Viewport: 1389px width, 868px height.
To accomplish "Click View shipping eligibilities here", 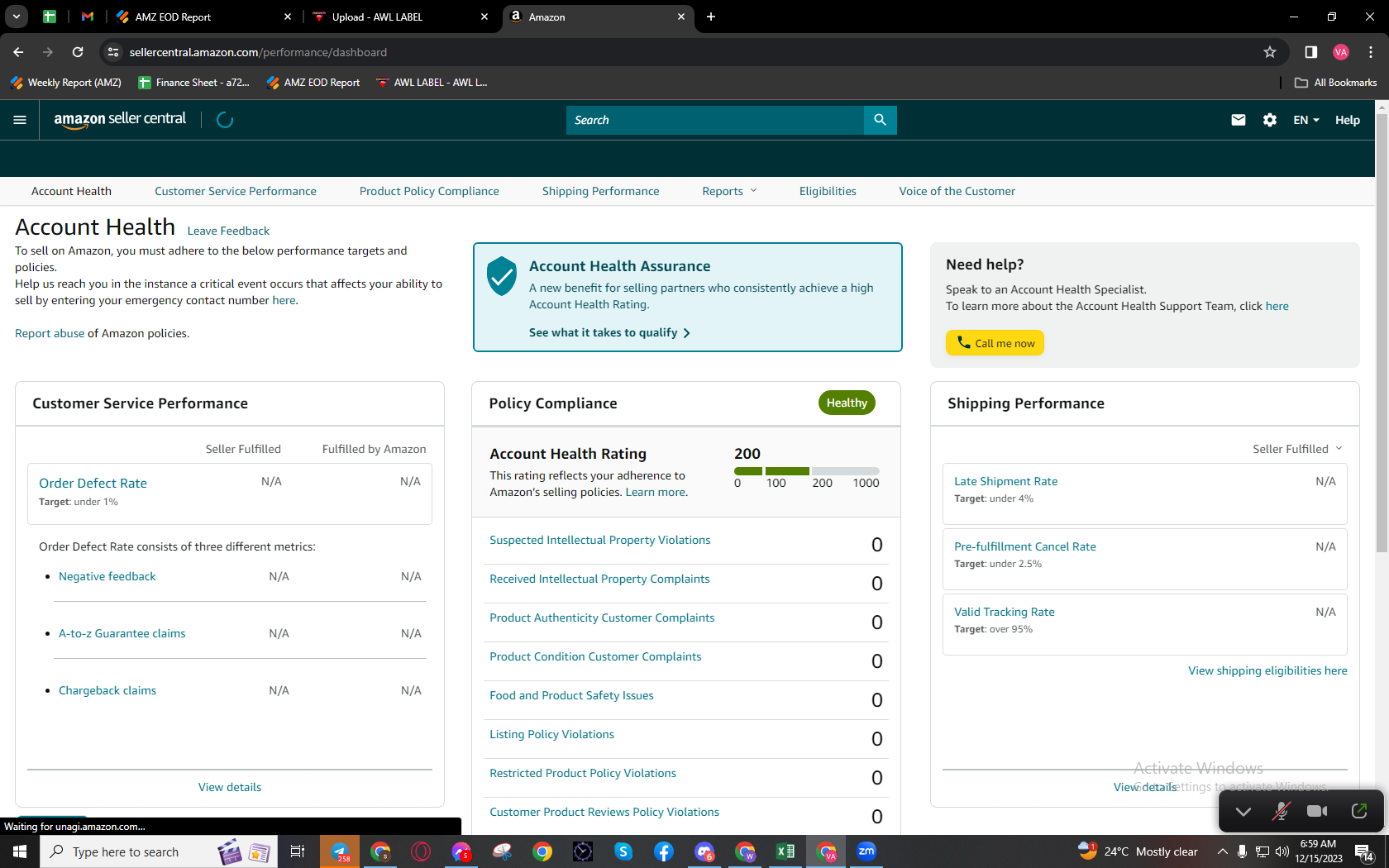I will tap(1267, 670).
